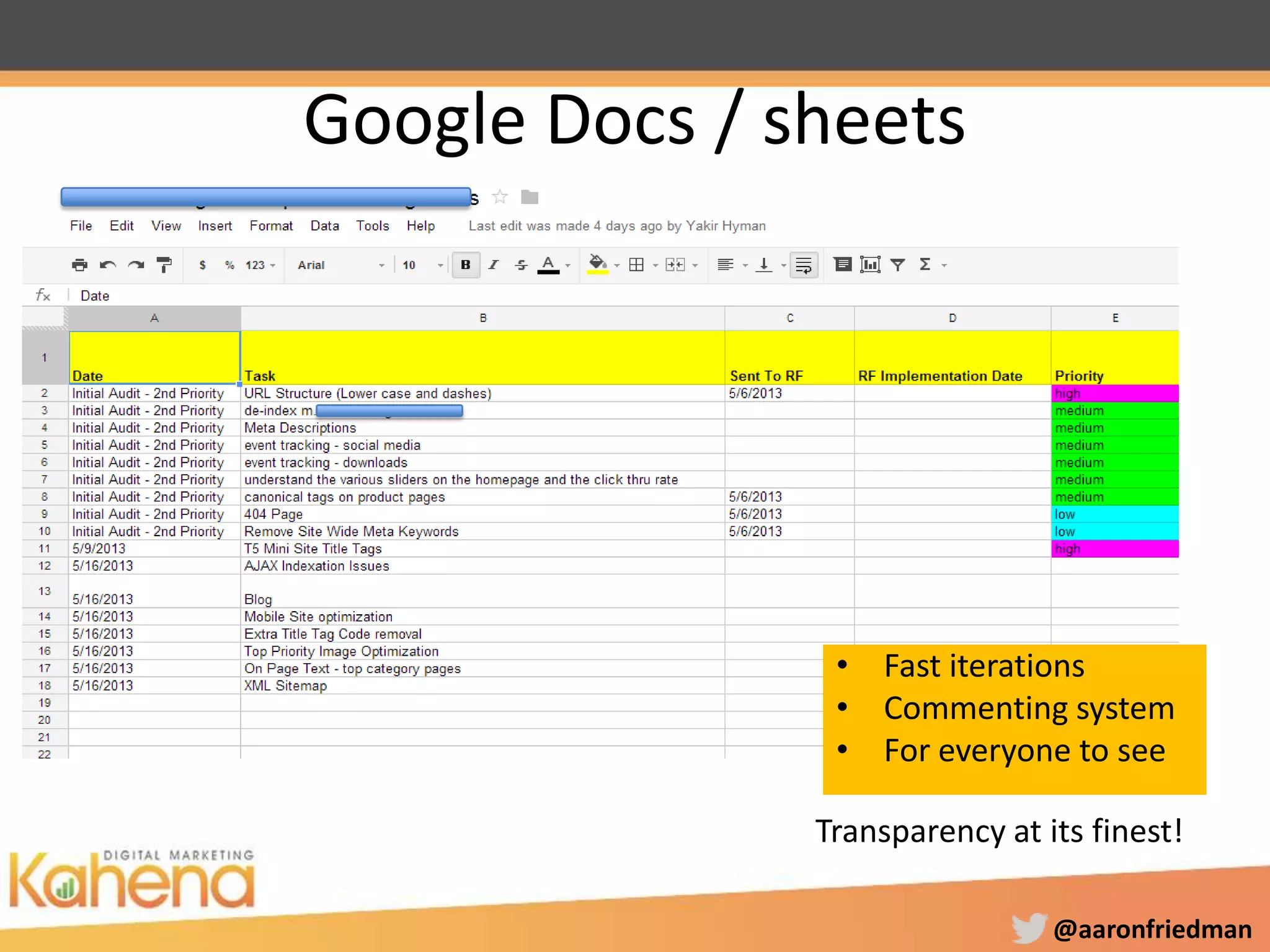Click the merge cells icon
This screenshot has height=952, width=1270.
click(675, 265)
